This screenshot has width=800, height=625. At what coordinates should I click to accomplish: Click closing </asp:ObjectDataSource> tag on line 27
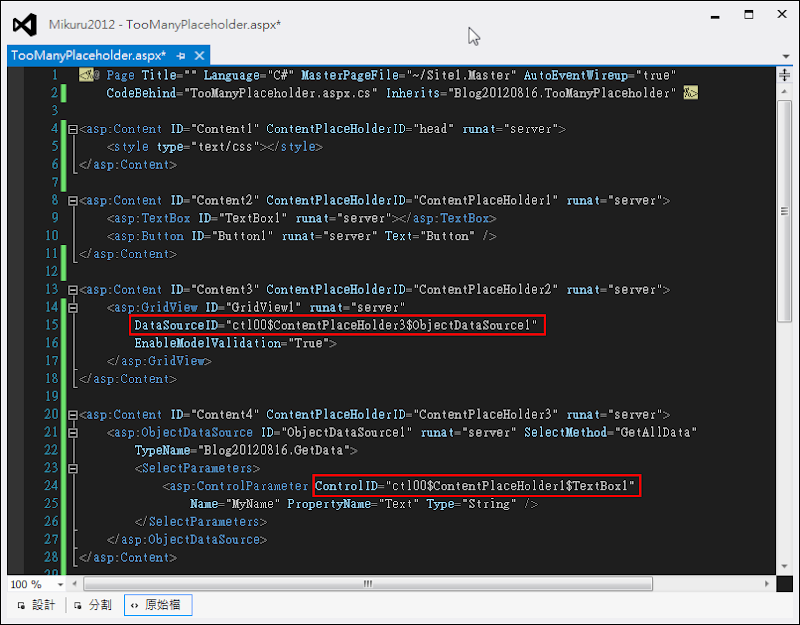pos(187,540)
